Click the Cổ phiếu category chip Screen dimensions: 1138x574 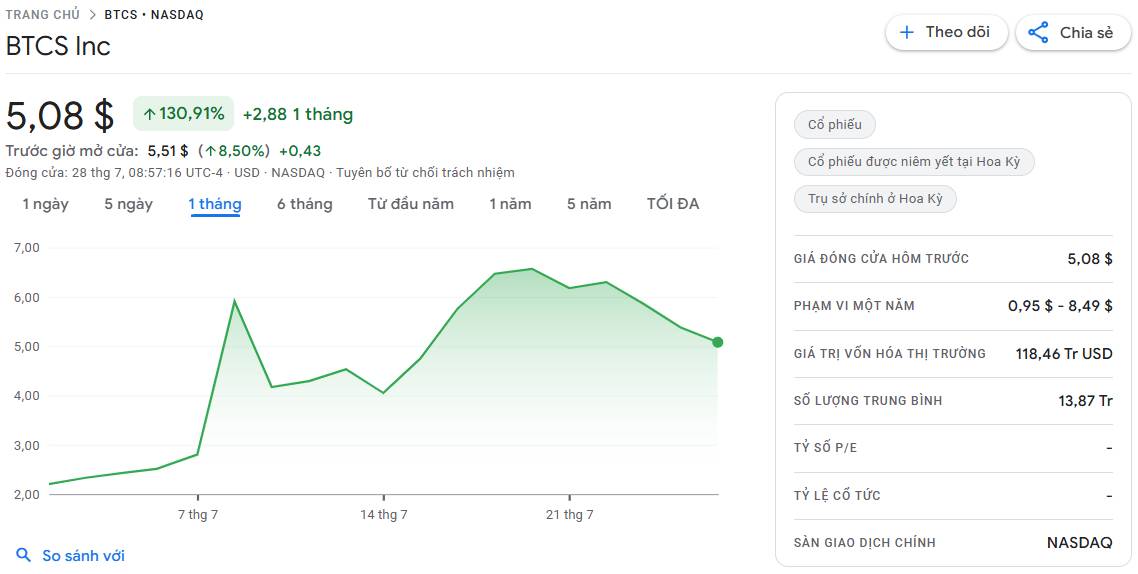click(835, 125)
